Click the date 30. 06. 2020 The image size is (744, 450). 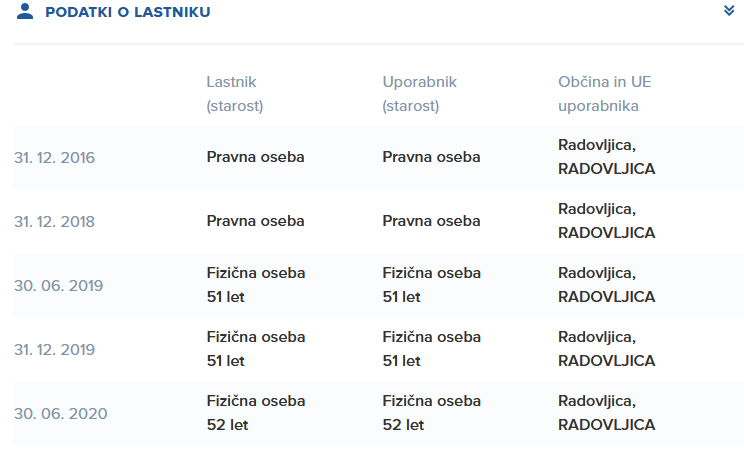pyautogui.click(x=61, y=414)
